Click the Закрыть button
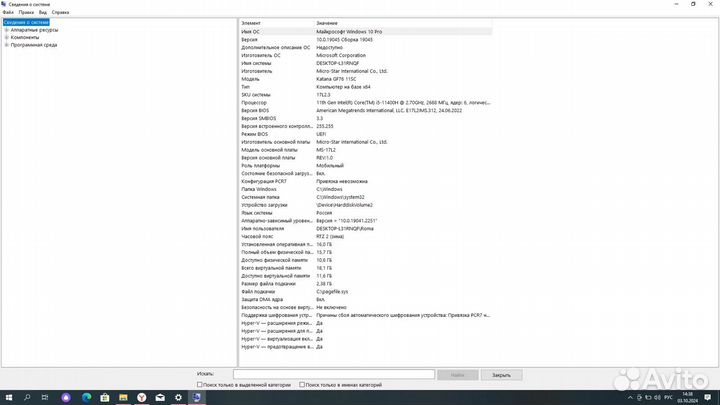This screenshot has width=720, height=405. coord(501,375)
